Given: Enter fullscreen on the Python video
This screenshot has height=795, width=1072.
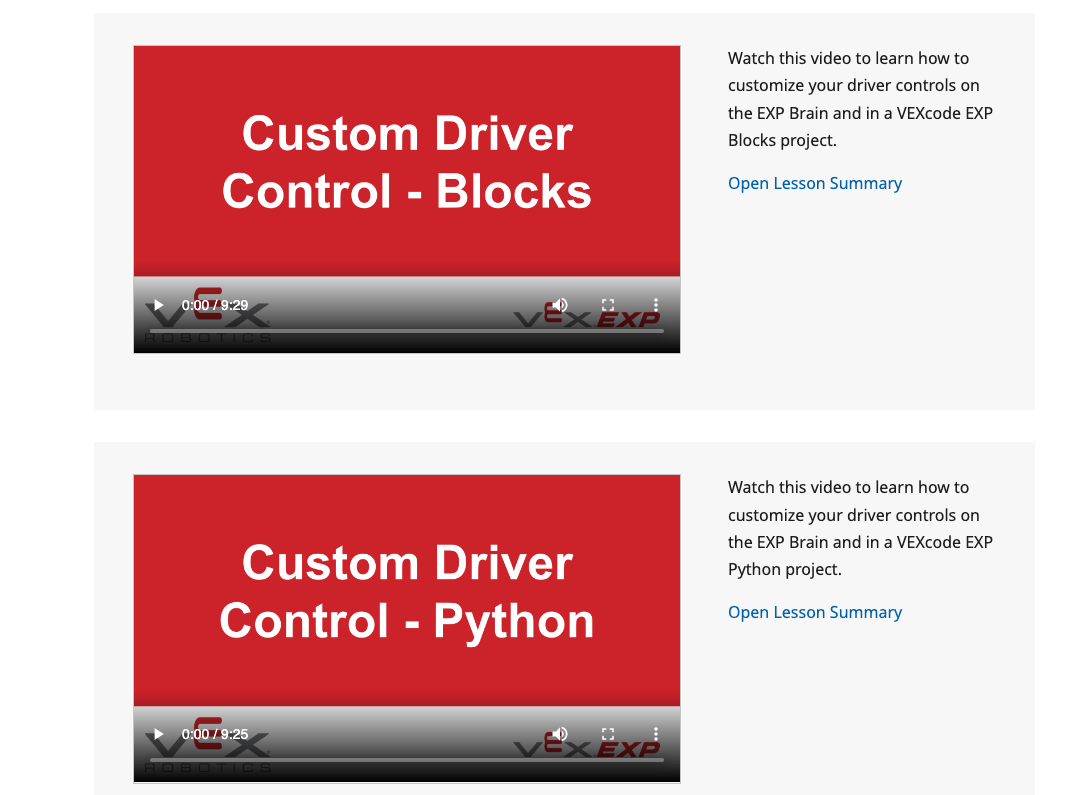Looking at the screenshot, I should coord(608,733).
